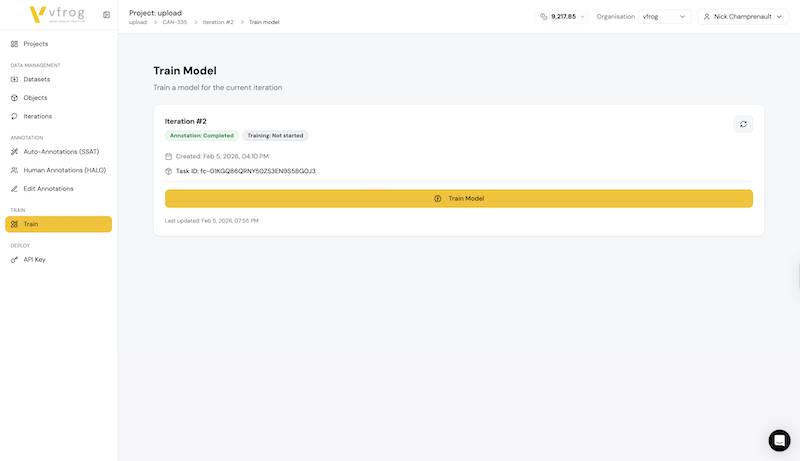
Task: Click the calendar icon beside Created date
Action: (169, 156)
